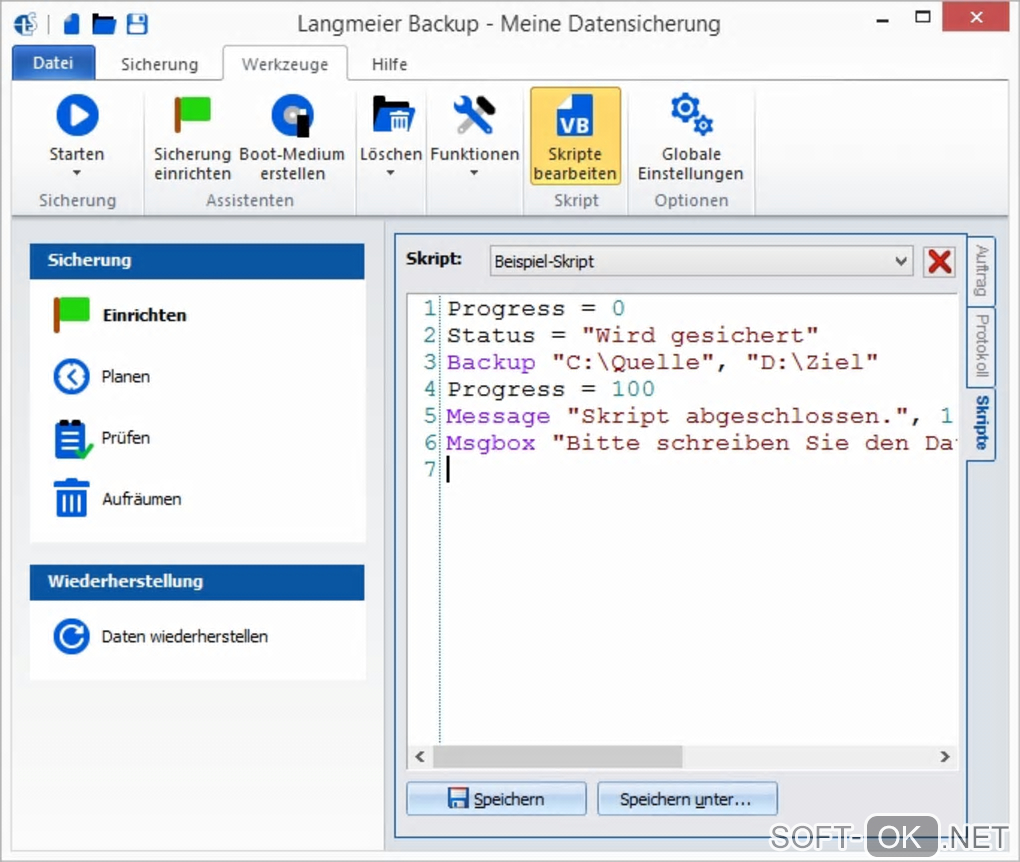Click Planen clock icon in sidebar
Viewport: 1020px width, 862px height.
[x=72, y=377]
